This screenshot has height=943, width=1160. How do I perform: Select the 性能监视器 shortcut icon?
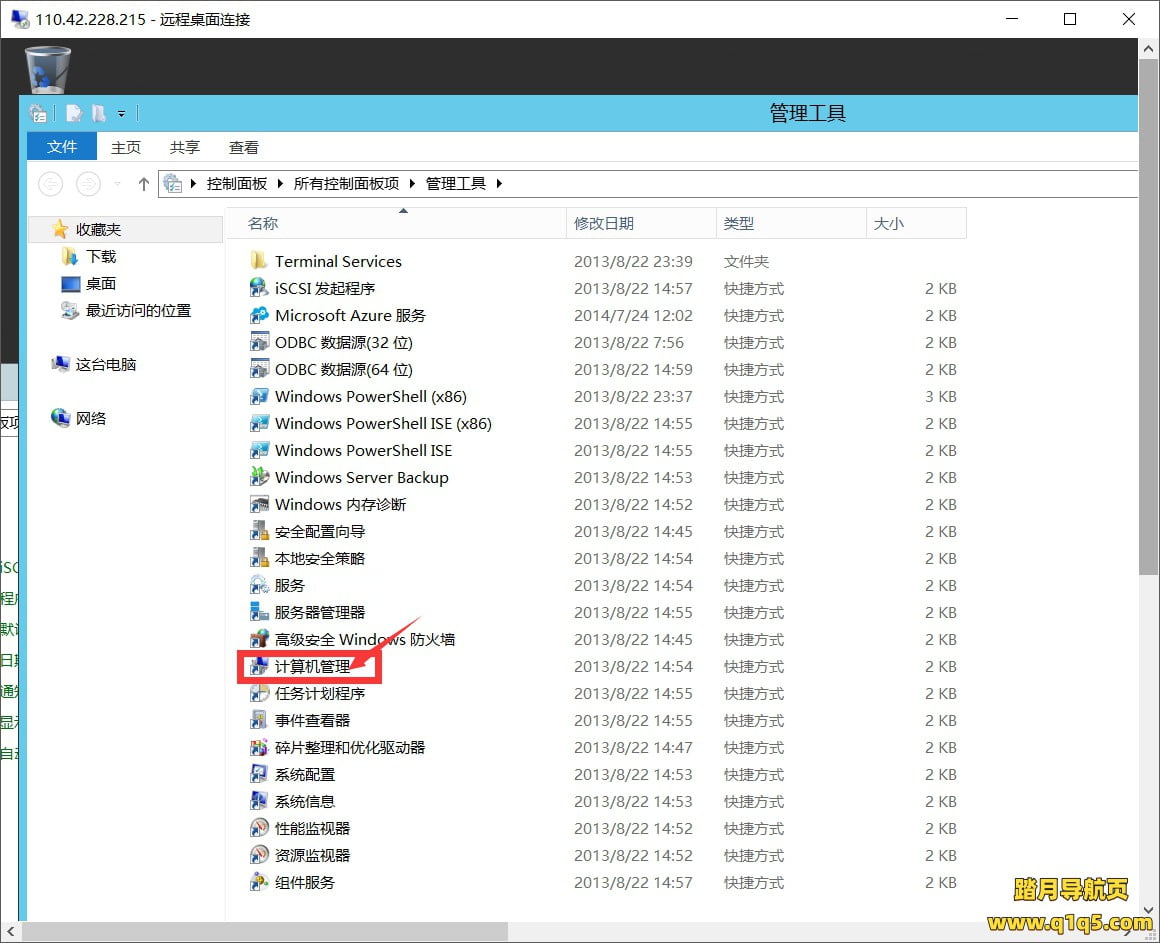[x=258, y=828]
